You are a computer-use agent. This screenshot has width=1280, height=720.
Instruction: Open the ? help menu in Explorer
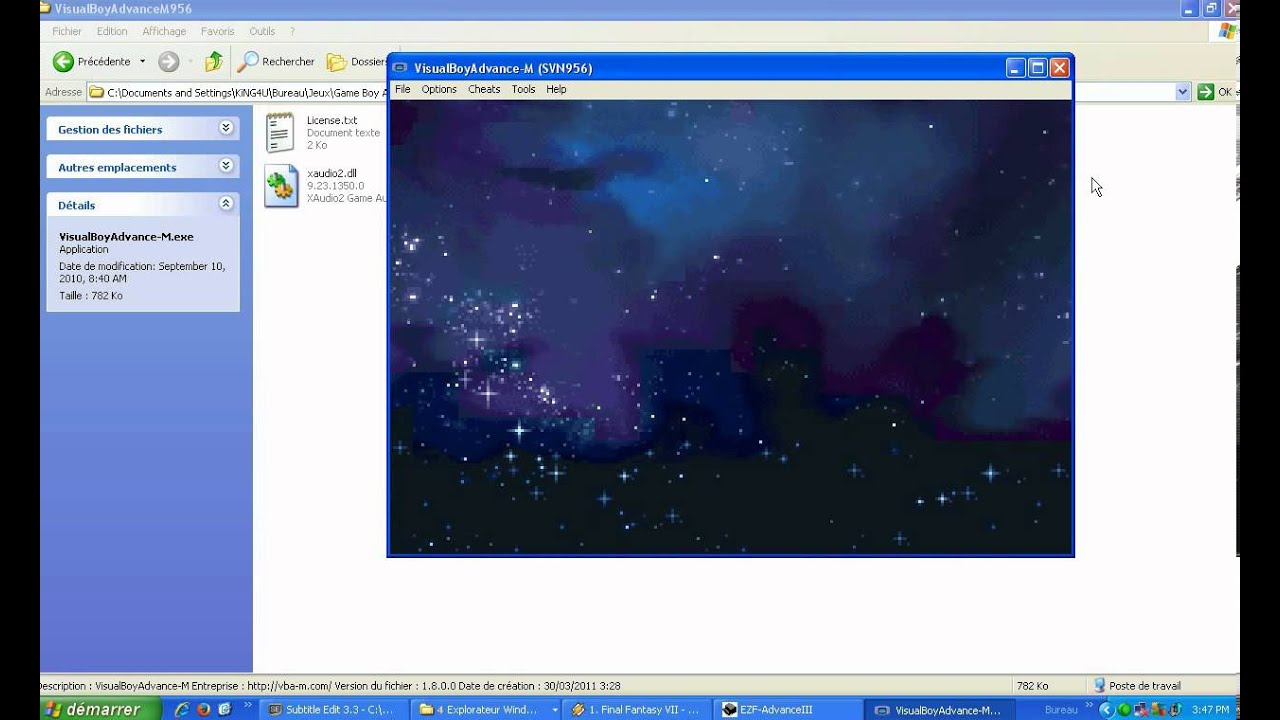coord(292,31)
